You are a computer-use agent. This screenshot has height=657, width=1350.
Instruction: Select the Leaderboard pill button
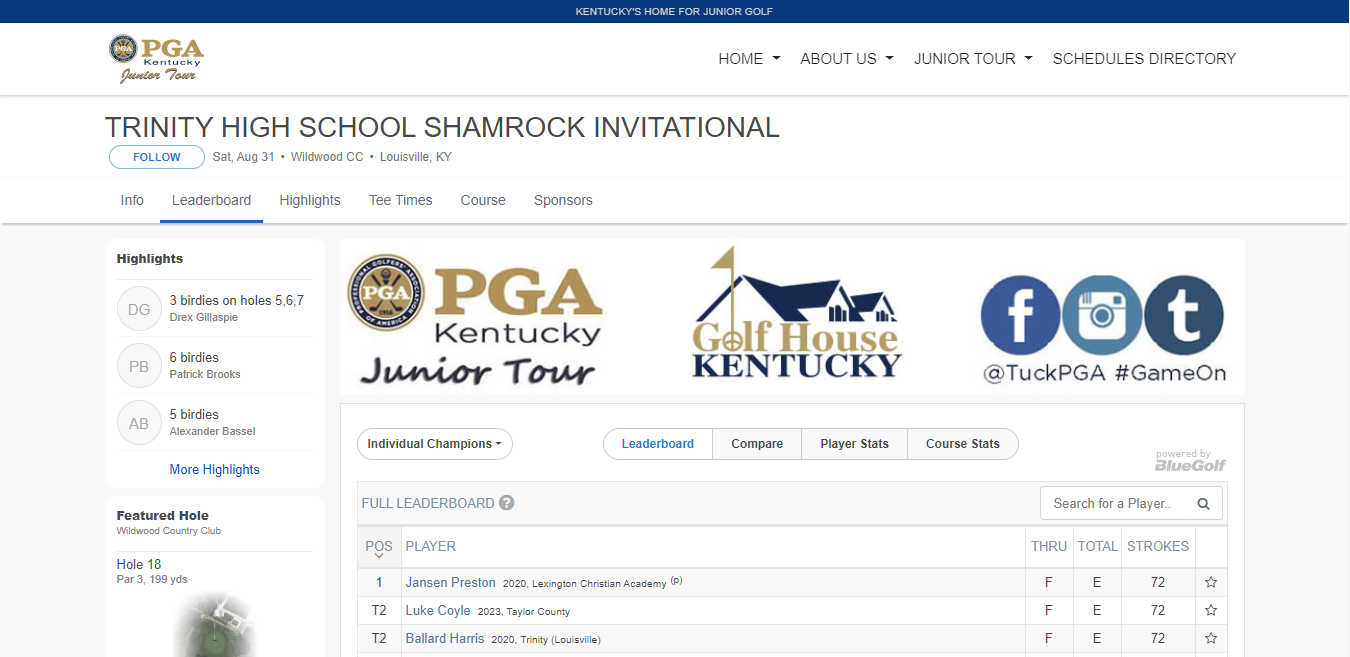tap(658, 444)
